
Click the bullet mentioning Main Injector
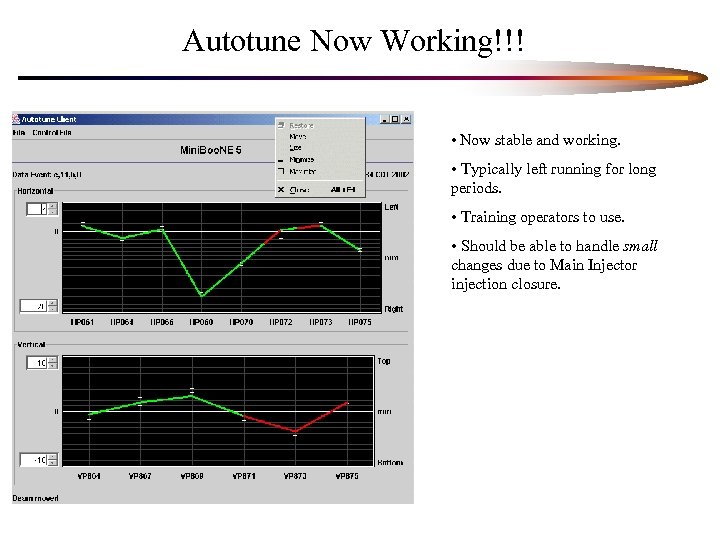coord(554,265)
